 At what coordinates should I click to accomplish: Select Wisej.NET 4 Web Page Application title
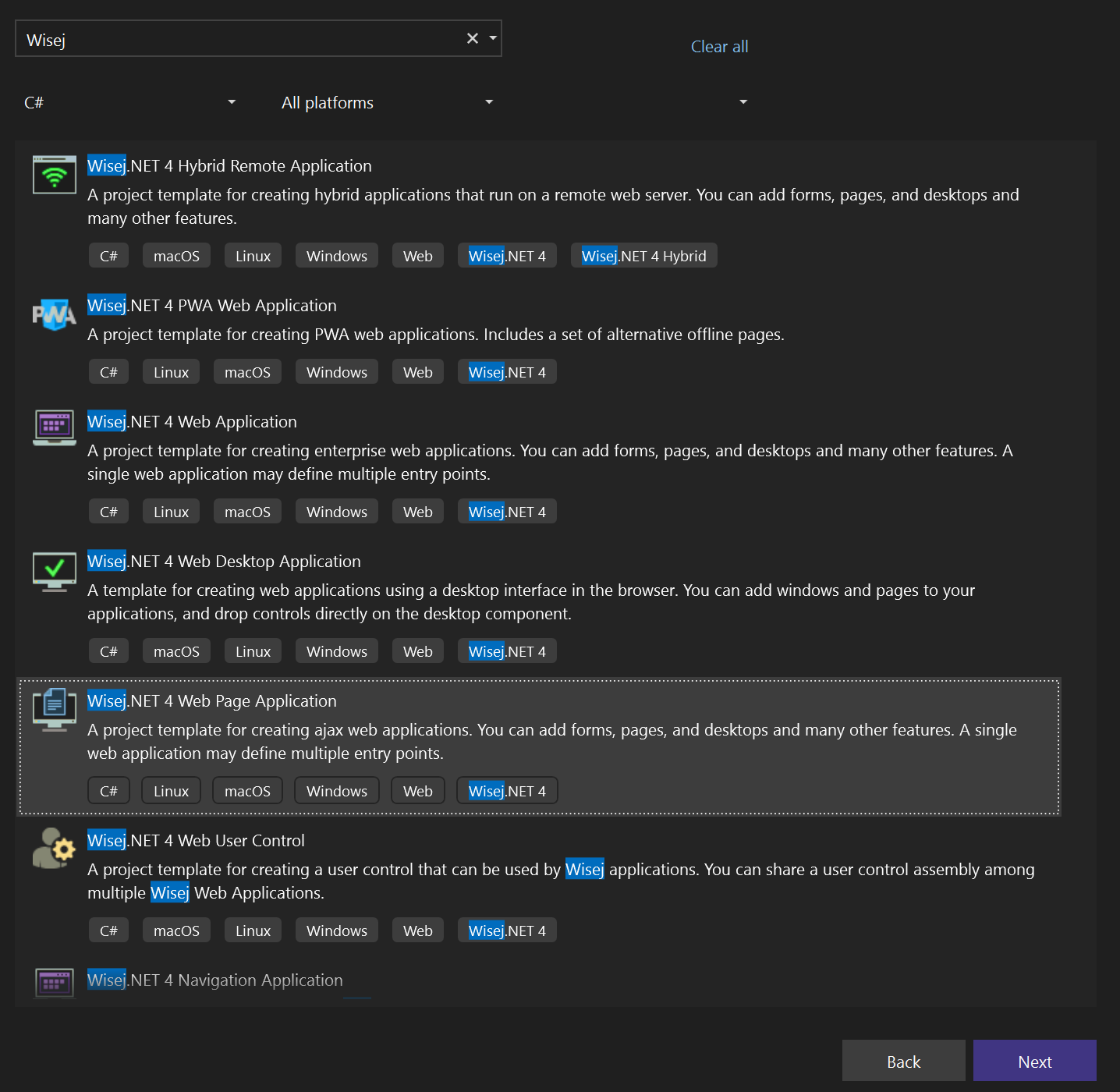(212, 701)
